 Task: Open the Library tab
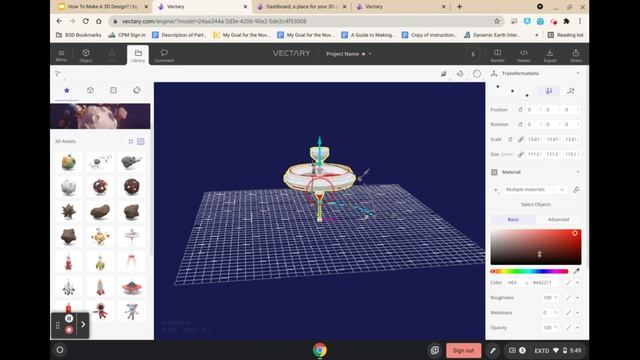(x=138, y=56)
